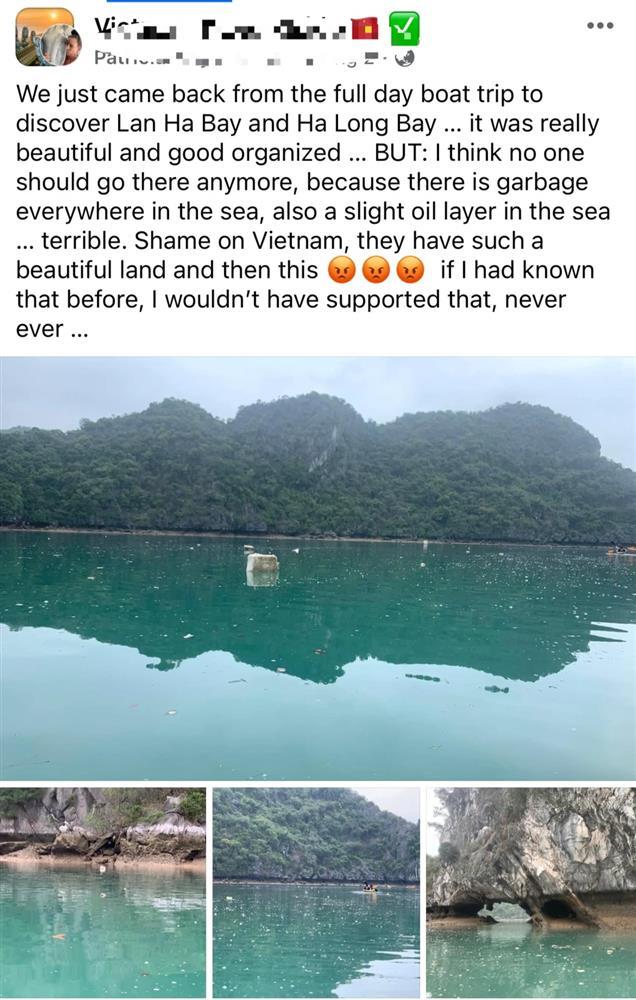Open the blurred group and date line
Image resolution: width=636 pixels, height=1000 pixels.
click(242, 58)
